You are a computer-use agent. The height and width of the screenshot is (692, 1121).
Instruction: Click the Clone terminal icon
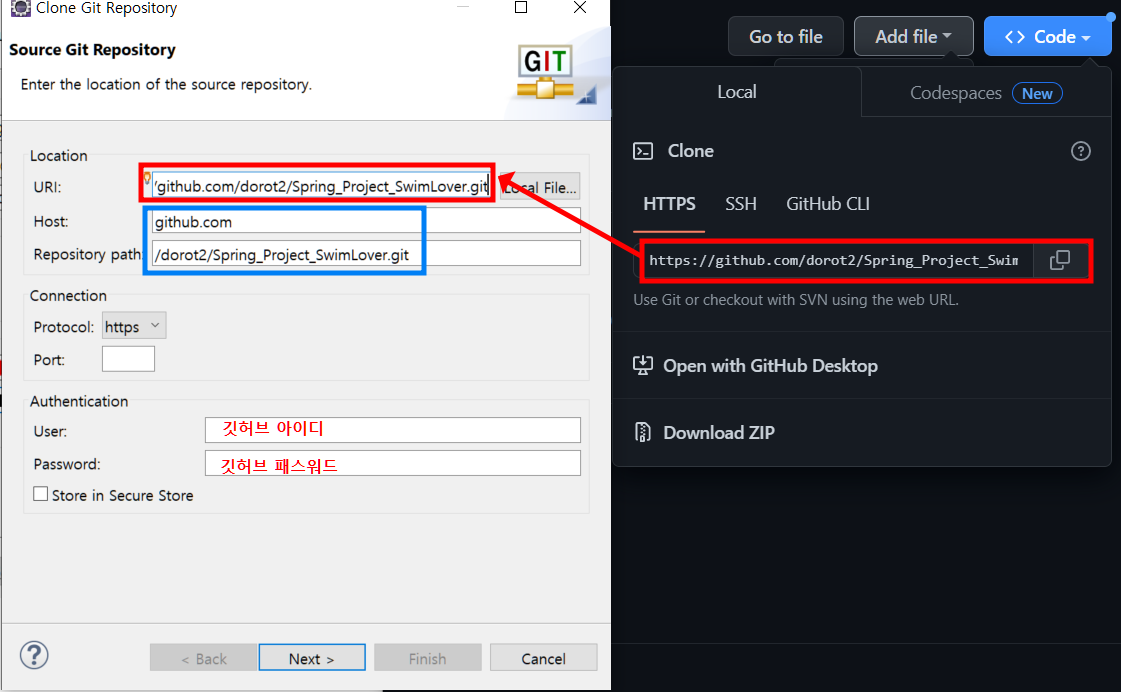(x=641, y=151)
